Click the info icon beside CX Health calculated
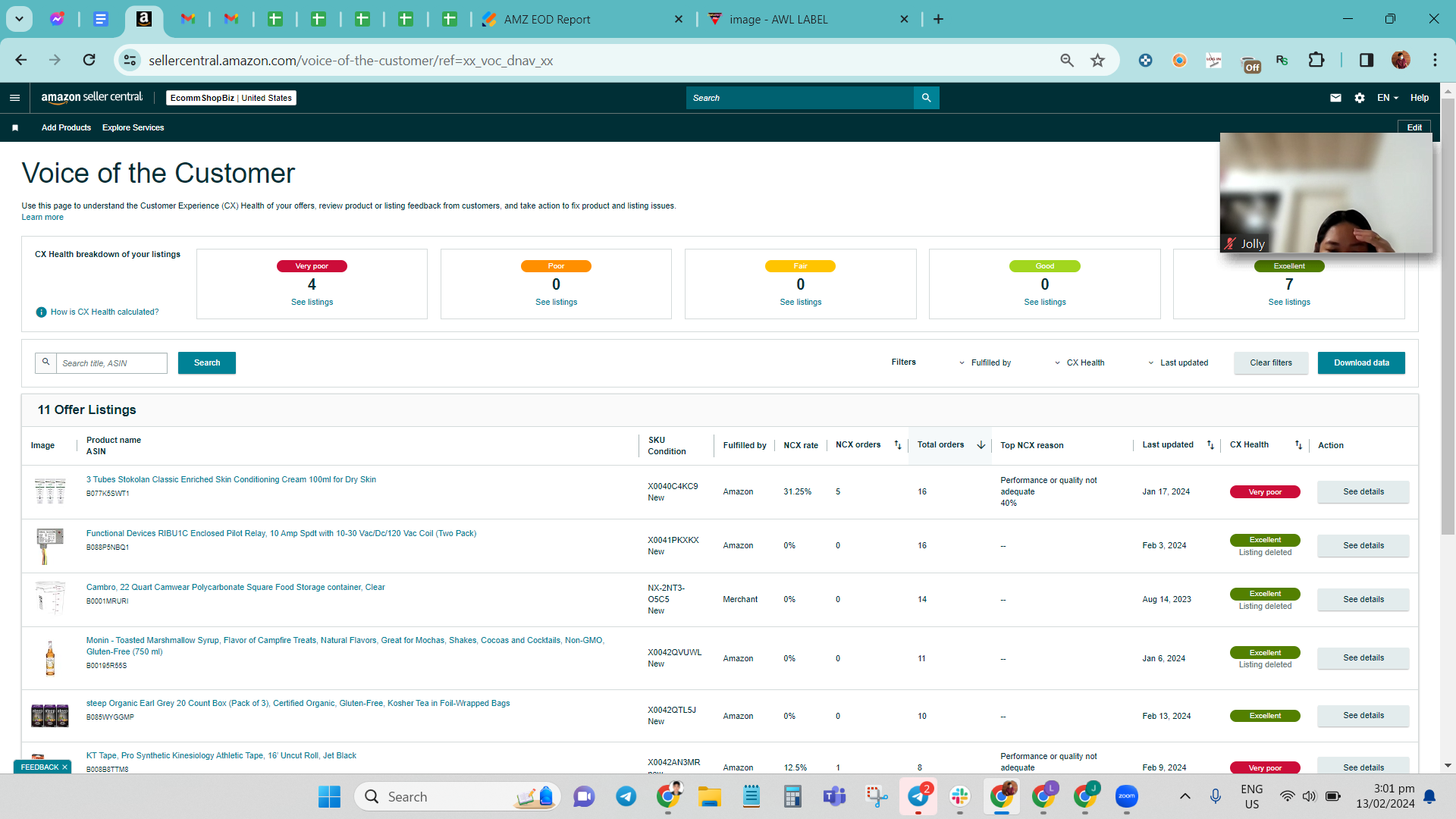 (x=42, y=312)
